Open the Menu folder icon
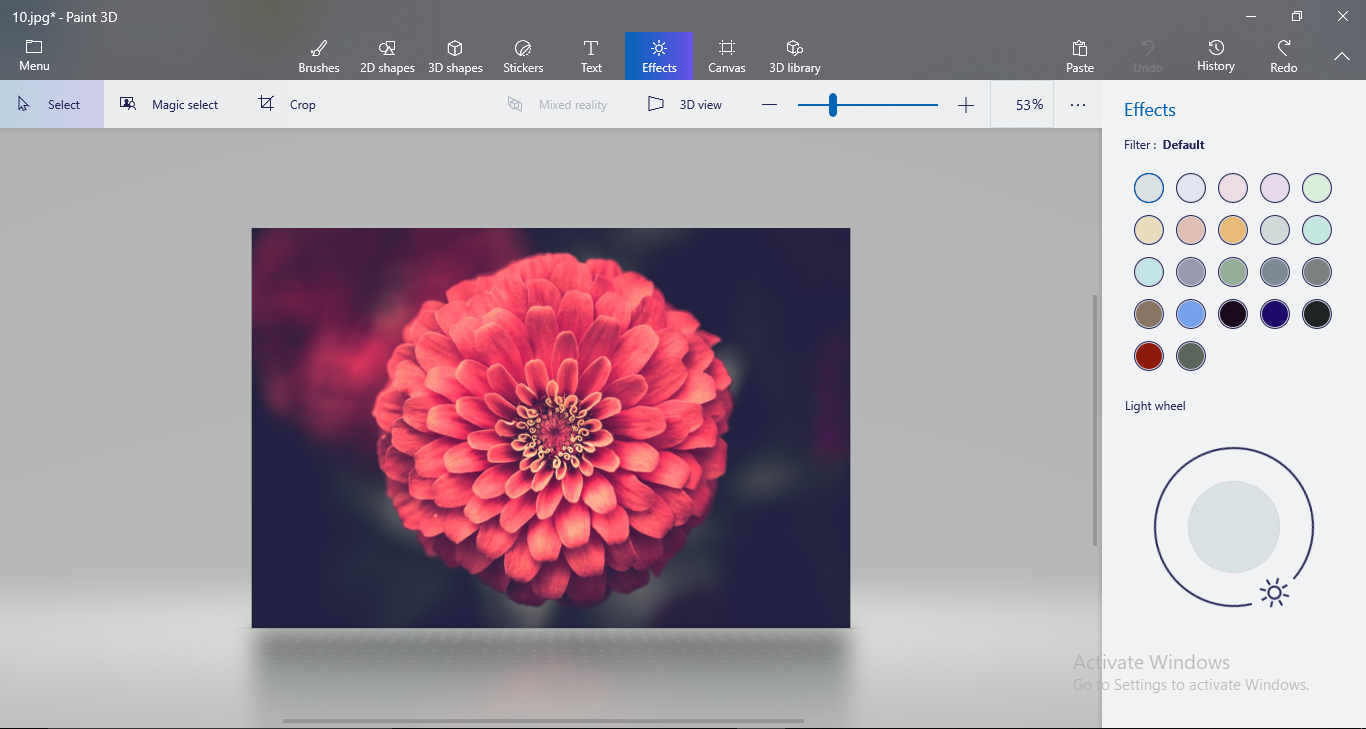Screen dimensions: 1366x729 coord(34,47)
